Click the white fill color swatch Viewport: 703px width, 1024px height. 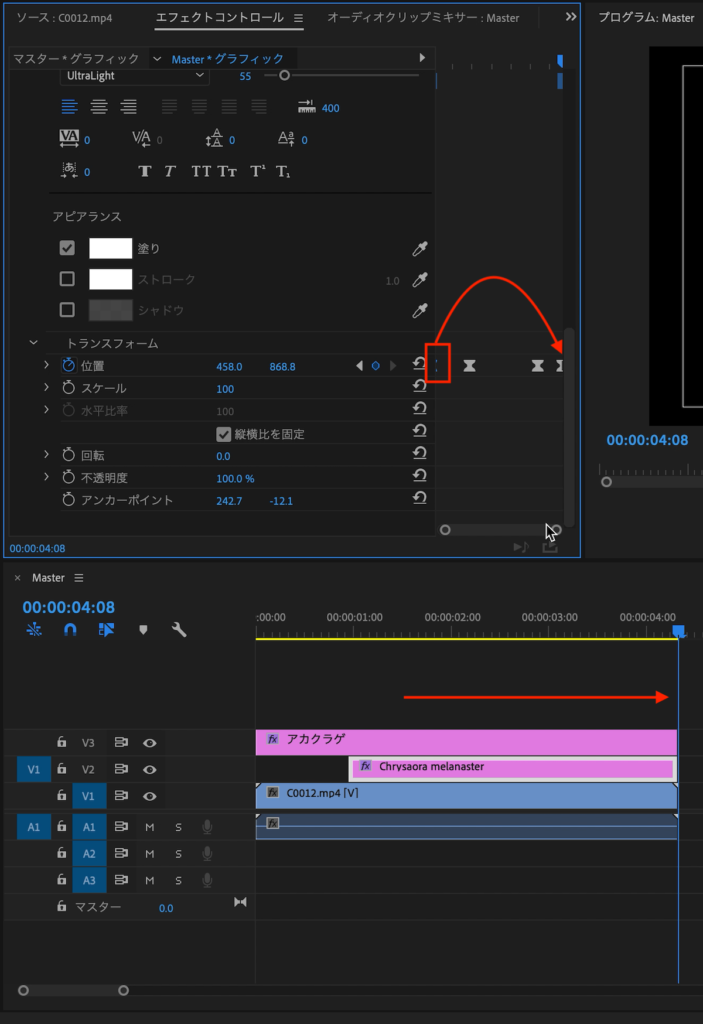[111, 249]
